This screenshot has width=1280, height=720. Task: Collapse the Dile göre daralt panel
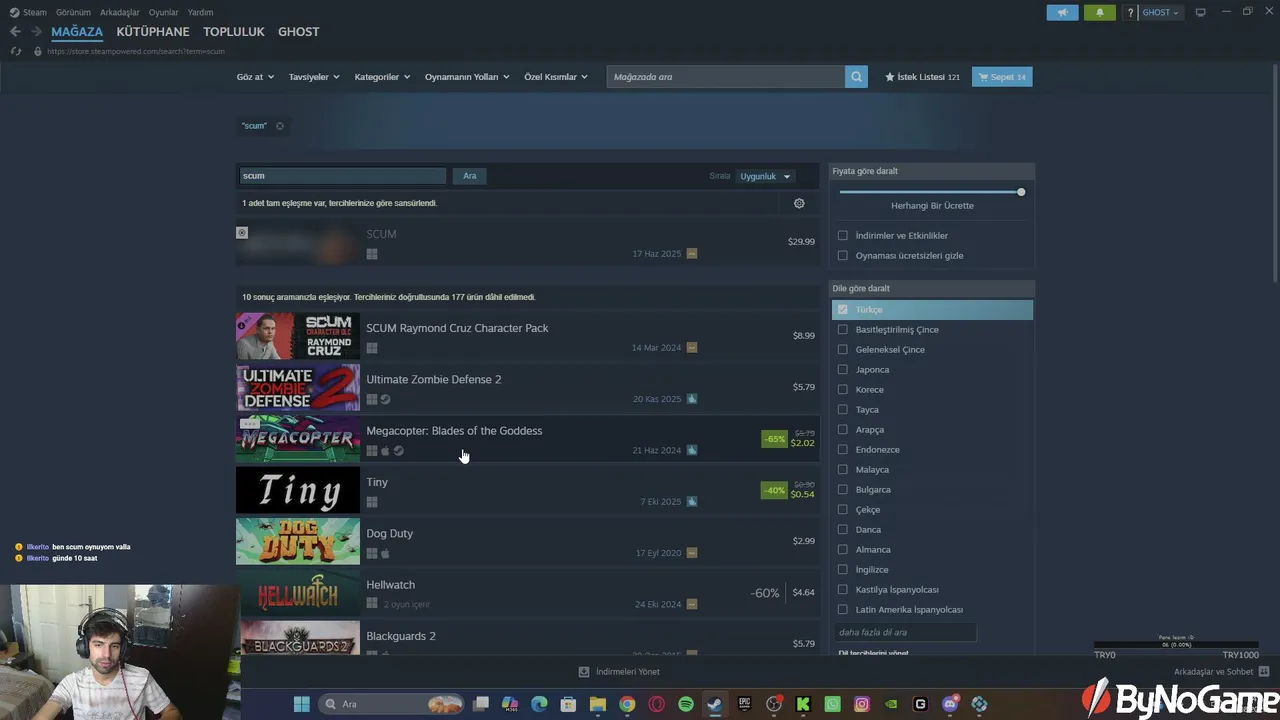click(x=932, y=288)
